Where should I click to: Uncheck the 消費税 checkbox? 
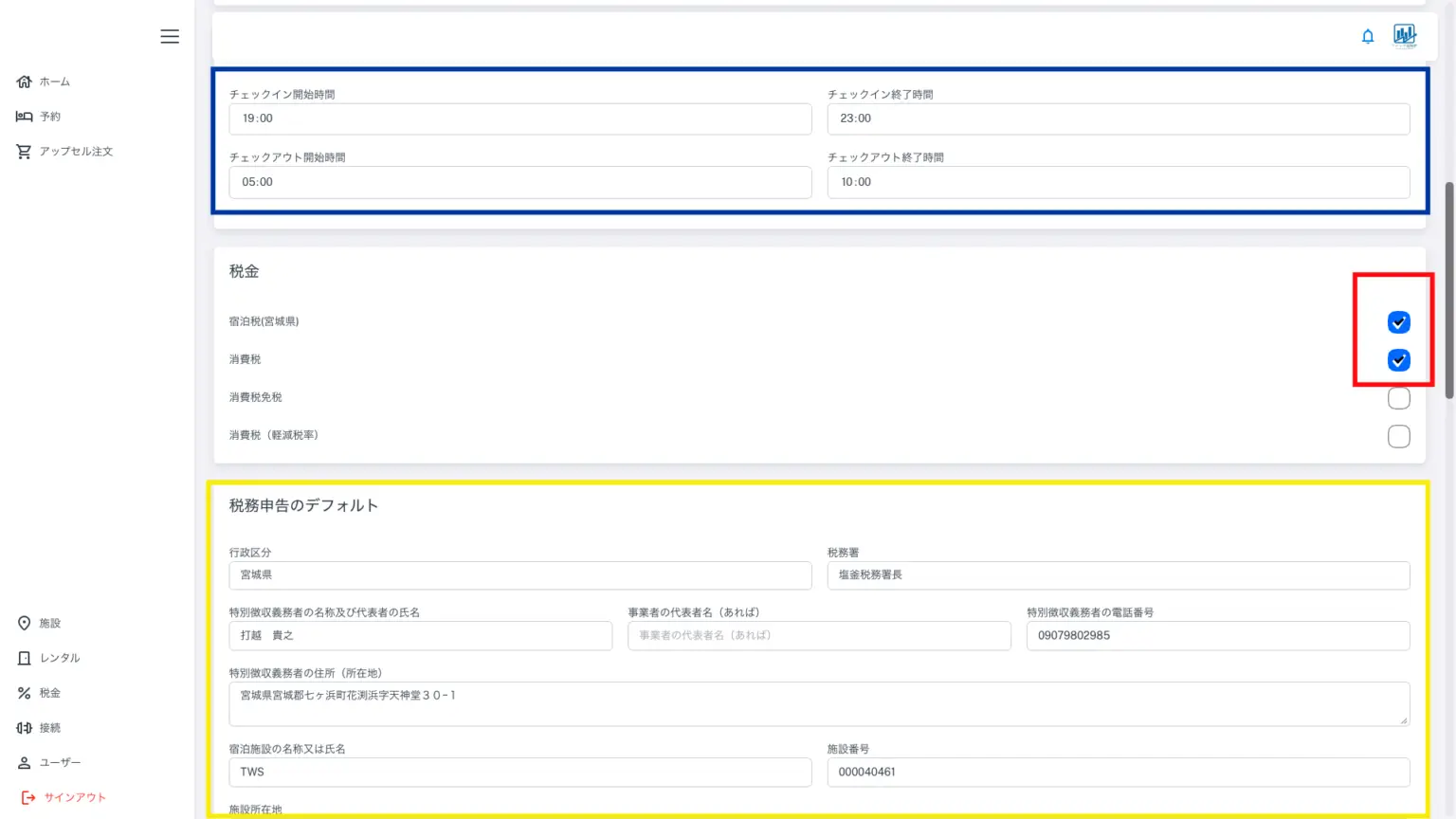(1398, 360)
